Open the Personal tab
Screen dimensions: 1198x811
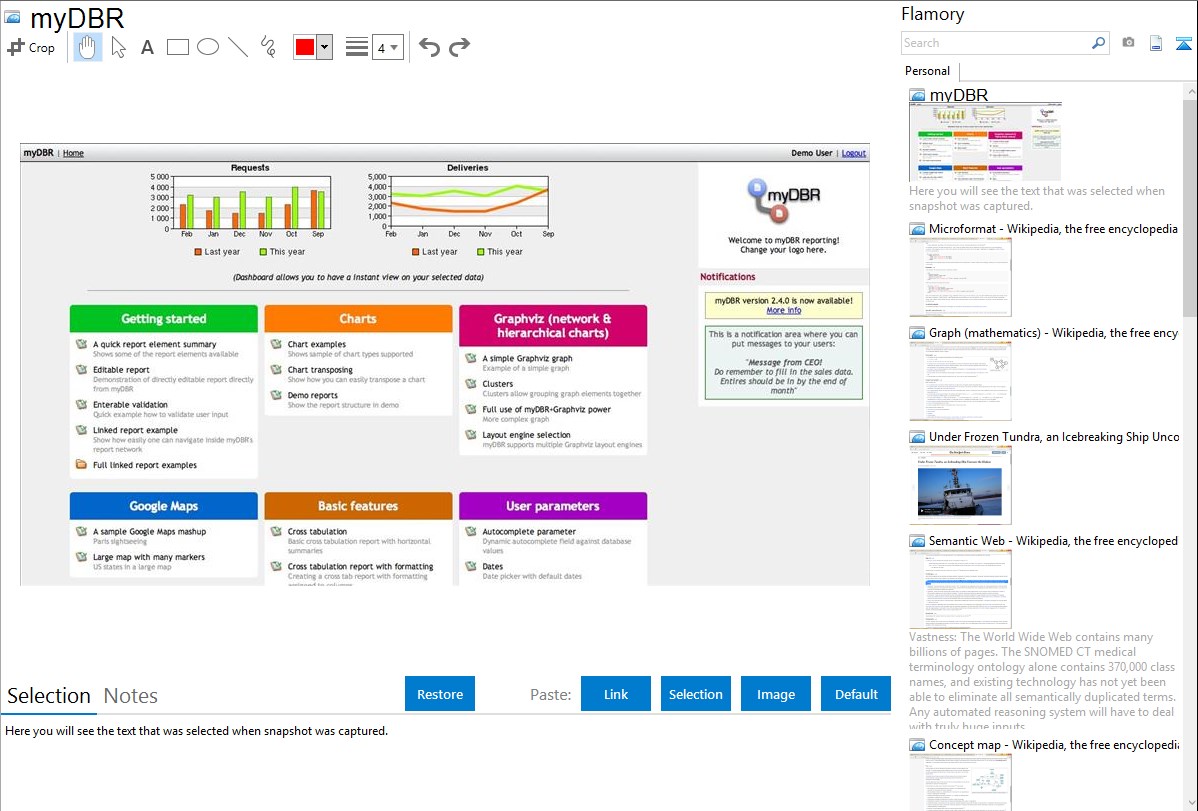pos(928,71)
